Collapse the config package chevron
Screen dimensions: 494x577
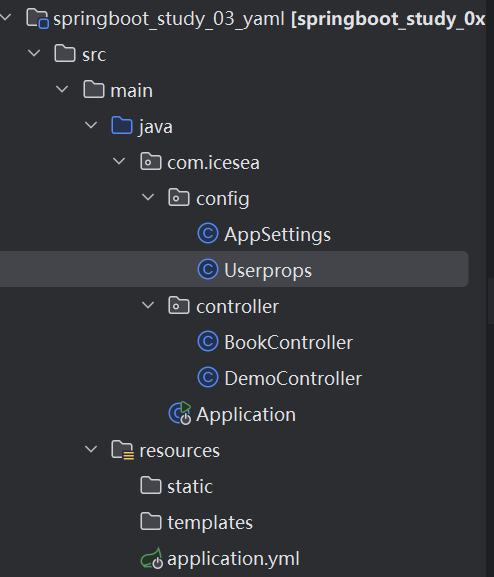point(148,197)
